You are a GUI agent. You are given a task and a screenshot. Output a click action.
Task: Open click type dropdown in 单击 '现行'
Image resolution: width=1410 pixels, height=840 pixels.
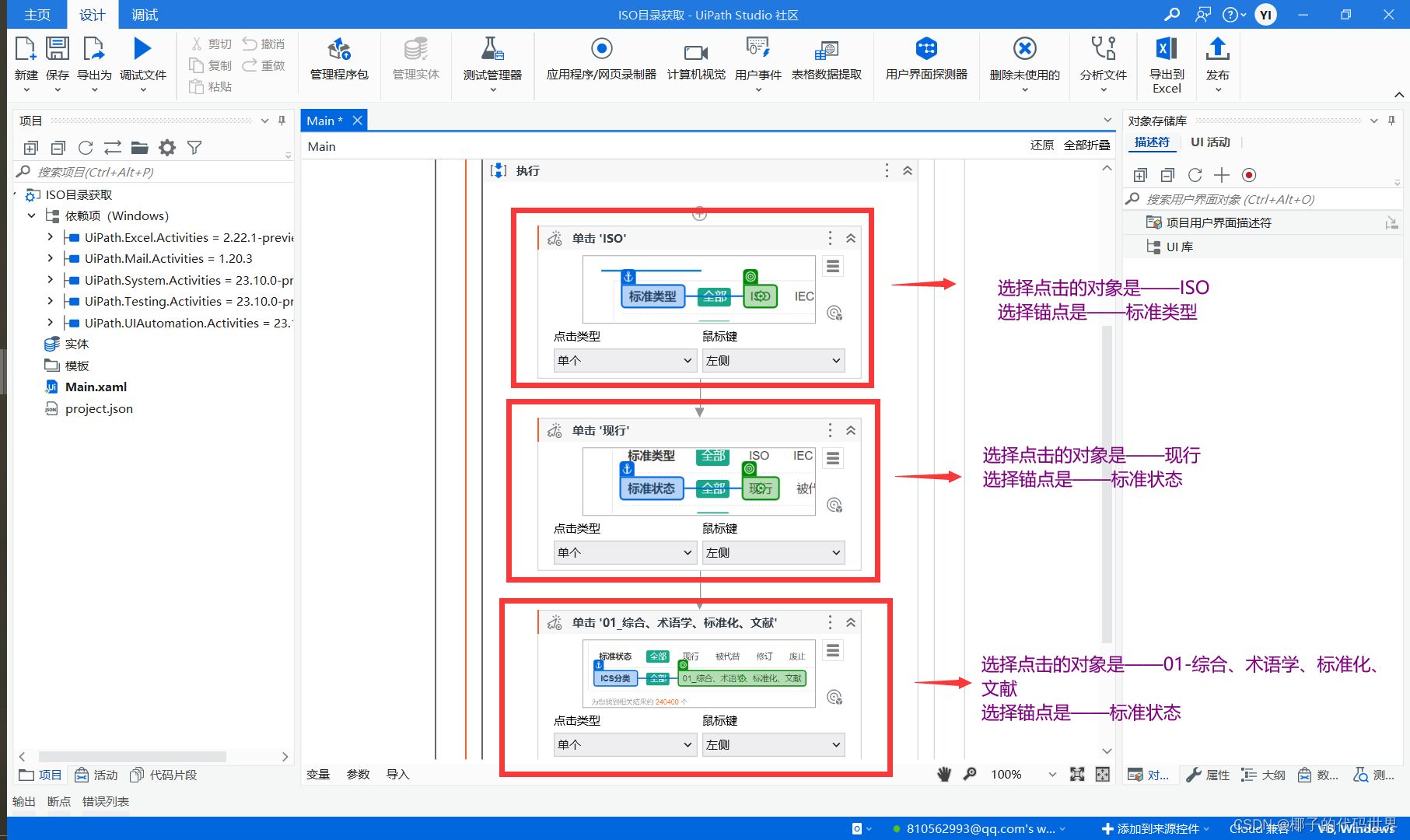625,552
